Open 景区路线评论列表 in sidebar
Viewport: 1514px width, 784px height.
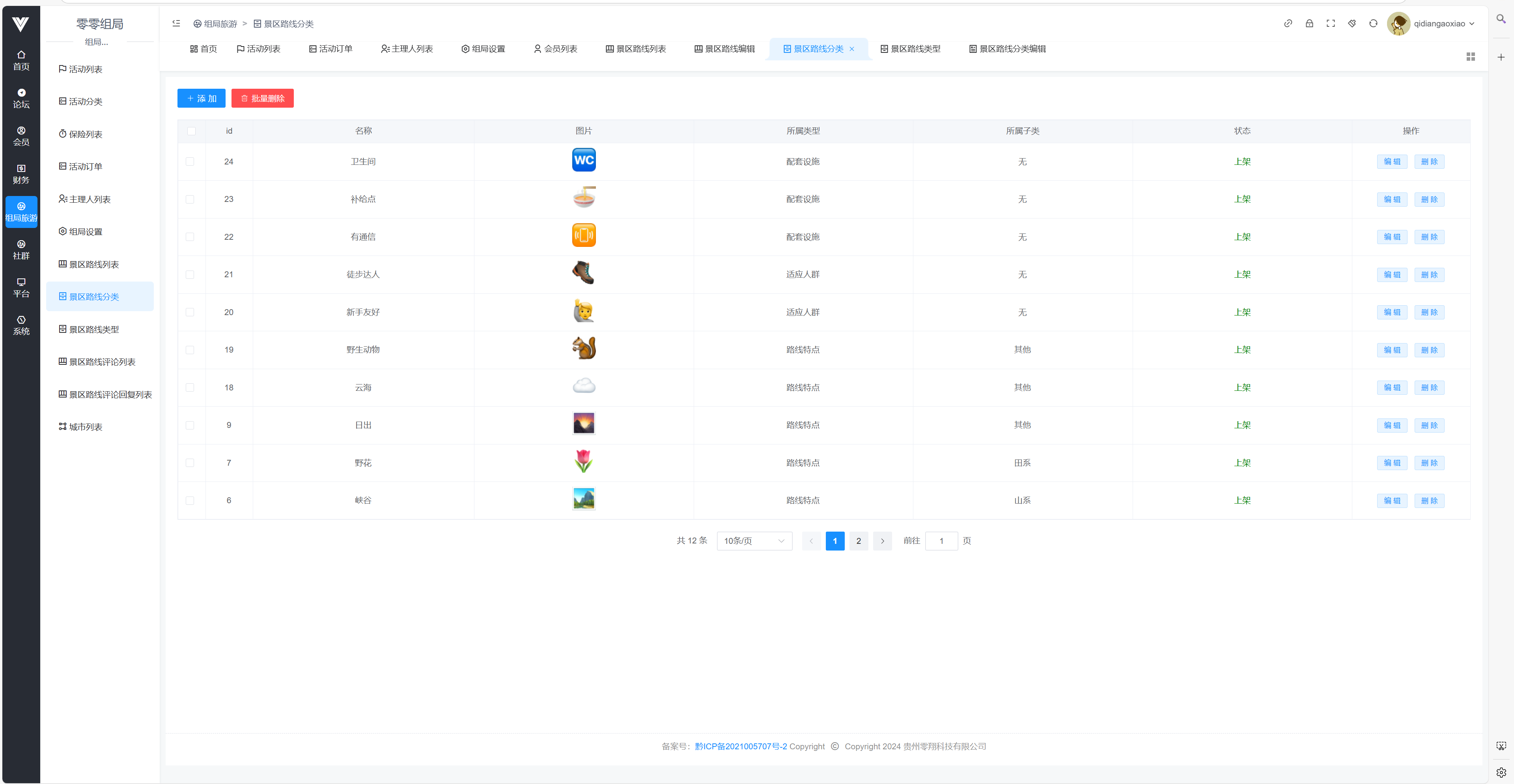[102, 362]
